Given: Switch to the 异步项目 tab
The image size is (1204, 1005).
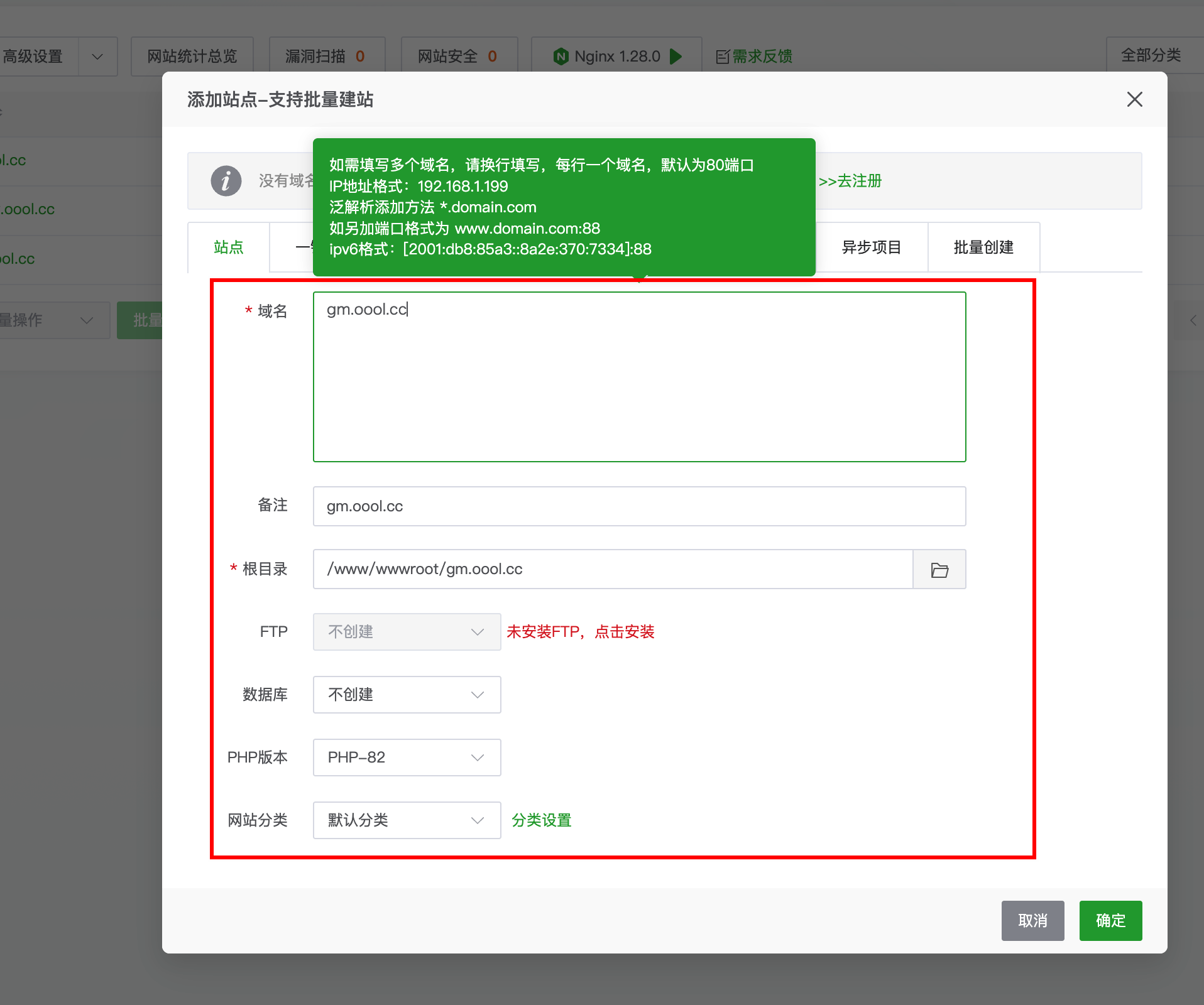Looking at the screenshot, I should [871, 247].
